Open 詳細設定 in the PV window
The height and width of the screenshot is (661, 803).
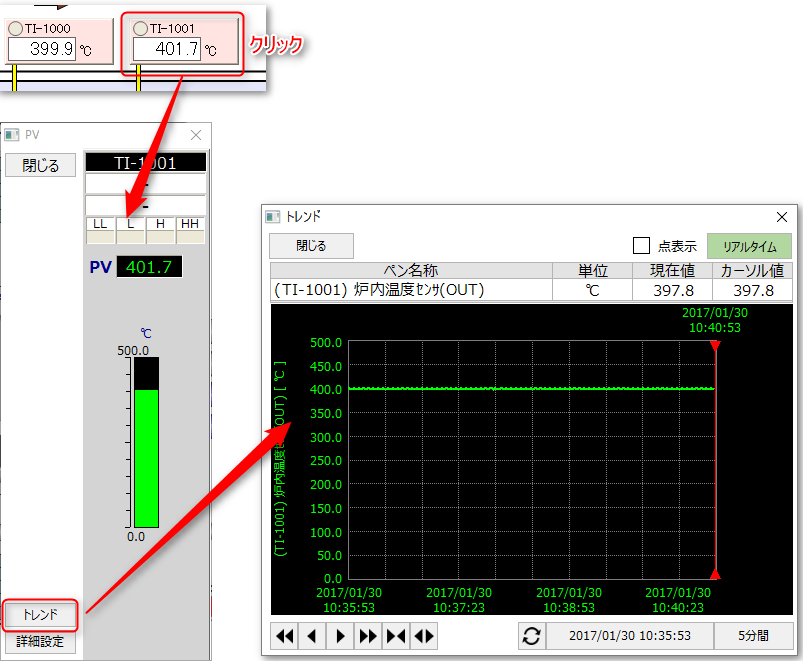point(40,641)
